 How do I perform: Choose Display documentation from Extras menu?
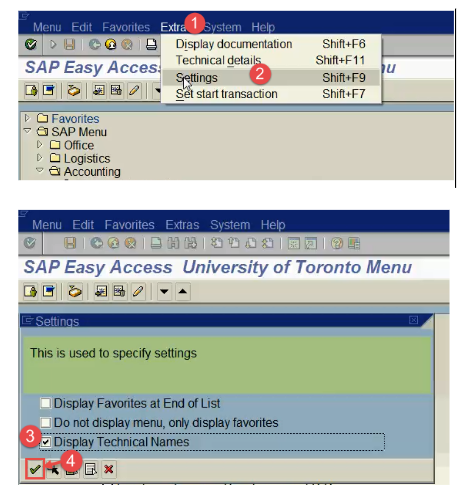tap(271, 44)
